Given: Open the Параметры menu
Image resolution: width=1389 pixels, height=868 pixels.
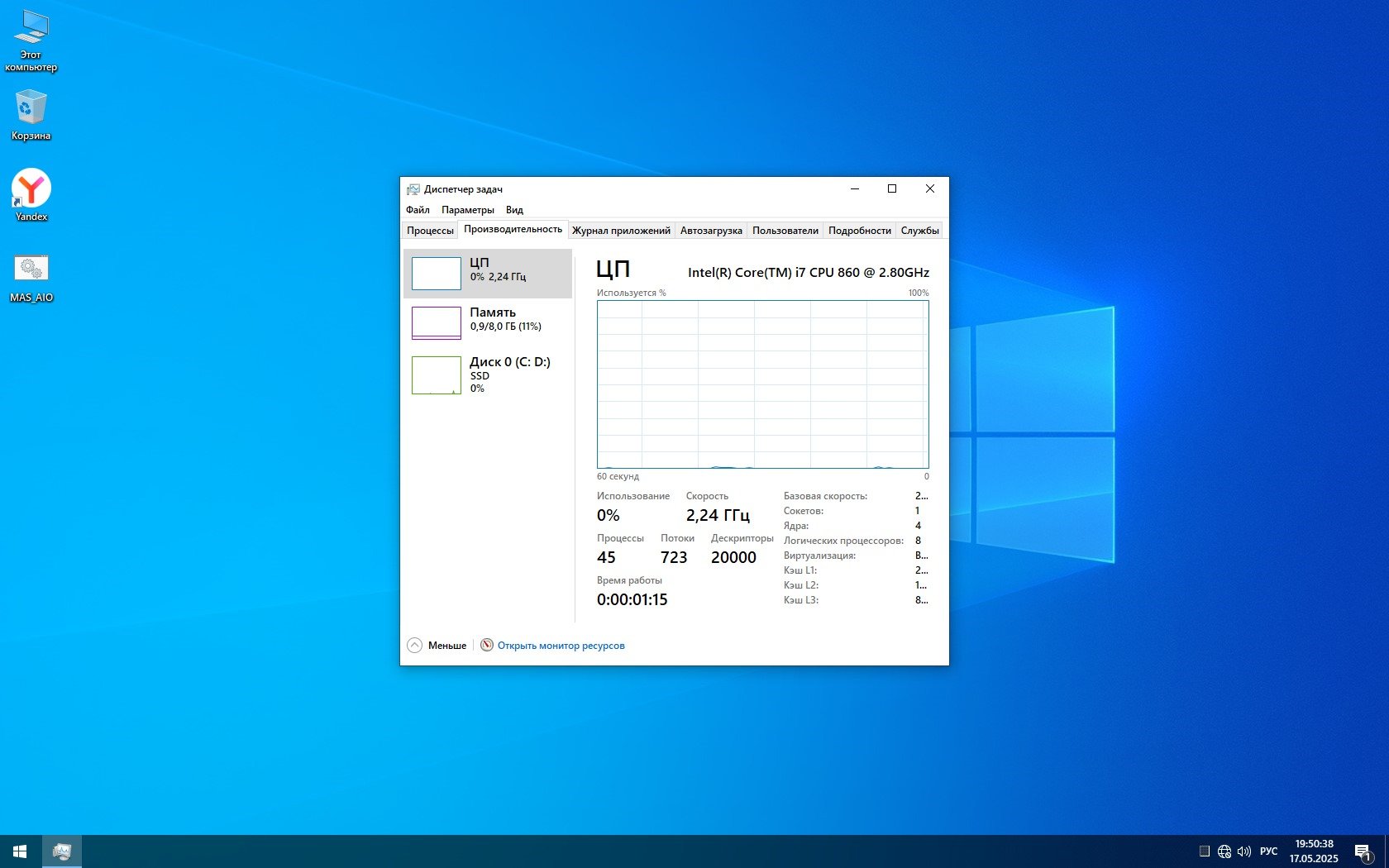Looking at the screenshot, I should coord(467,210).
